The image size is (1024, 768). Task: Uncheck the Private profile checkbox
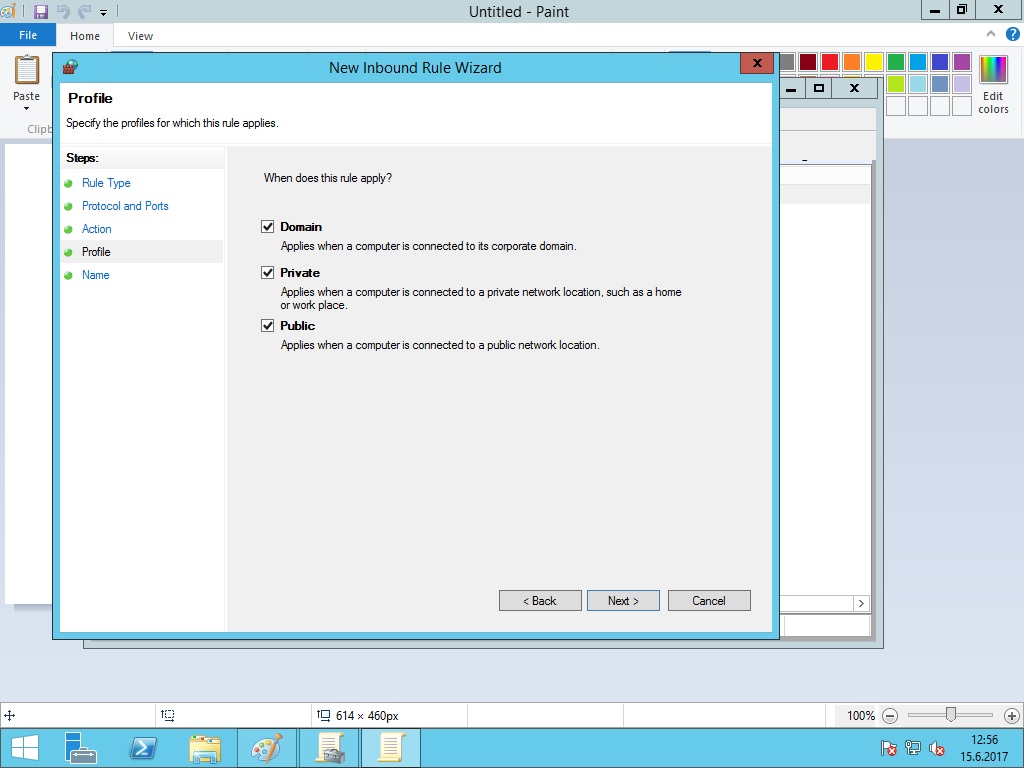267,273
